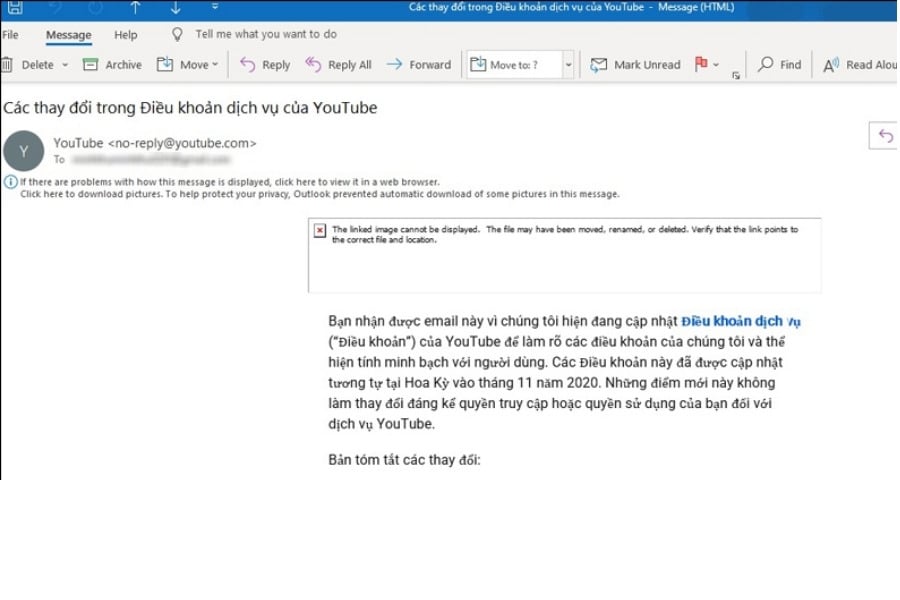Start Read Aloud for this email
This screenshot has width=900, height=600.
coord(859,65)
